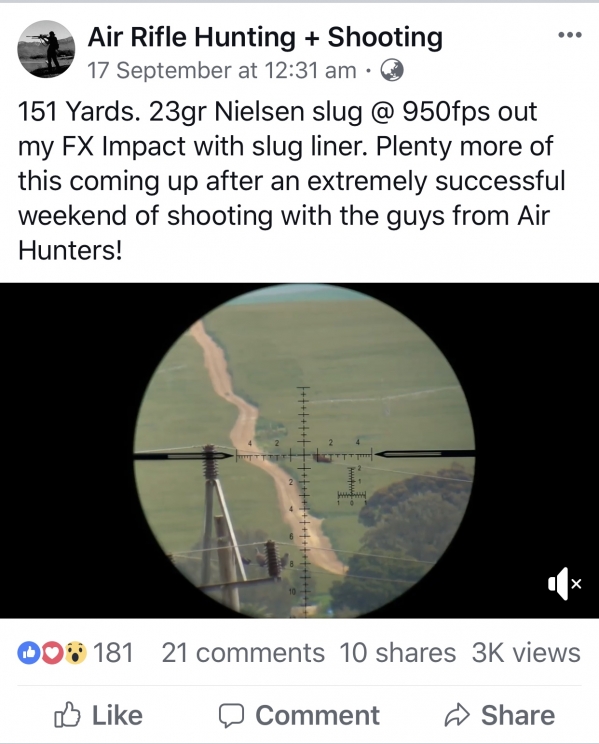
Task: View the 181 reactions count
Action: coord(113,653)
